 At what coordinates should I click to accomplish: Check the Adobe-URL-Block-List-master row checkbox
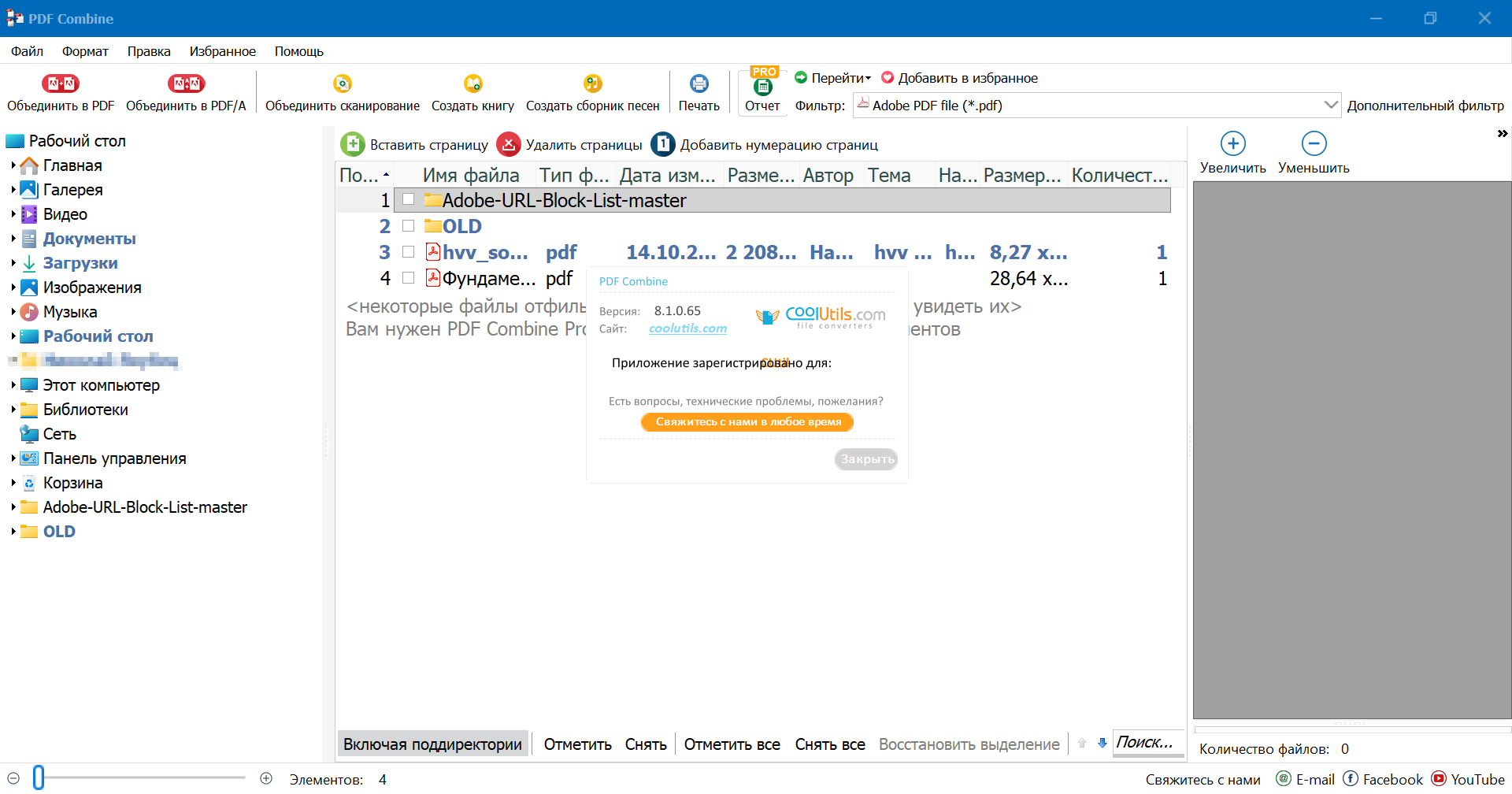tap(408, 199)
